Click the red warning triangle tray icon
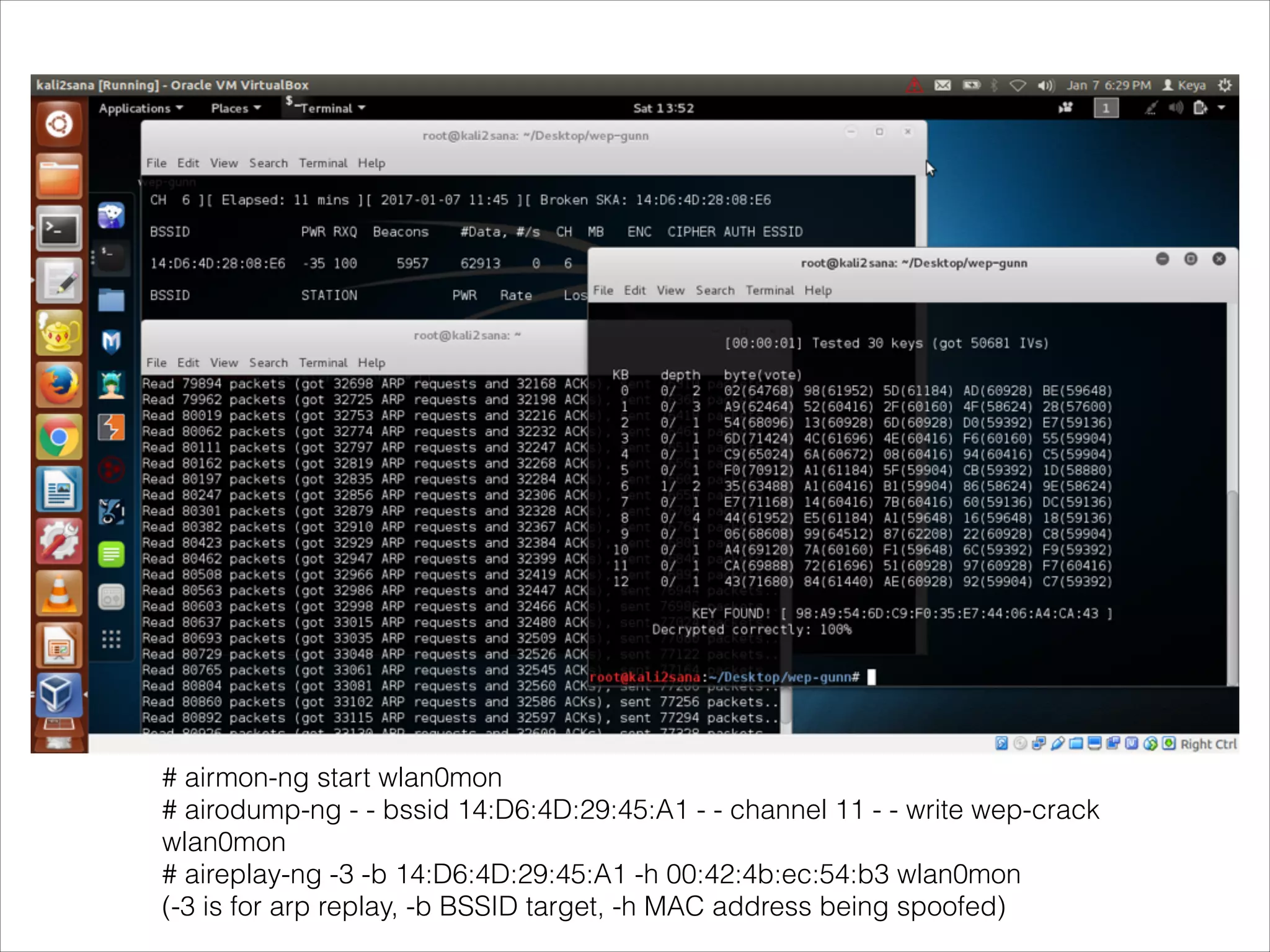The height and width of the screenshot is (952, 1270). (914, 85)
